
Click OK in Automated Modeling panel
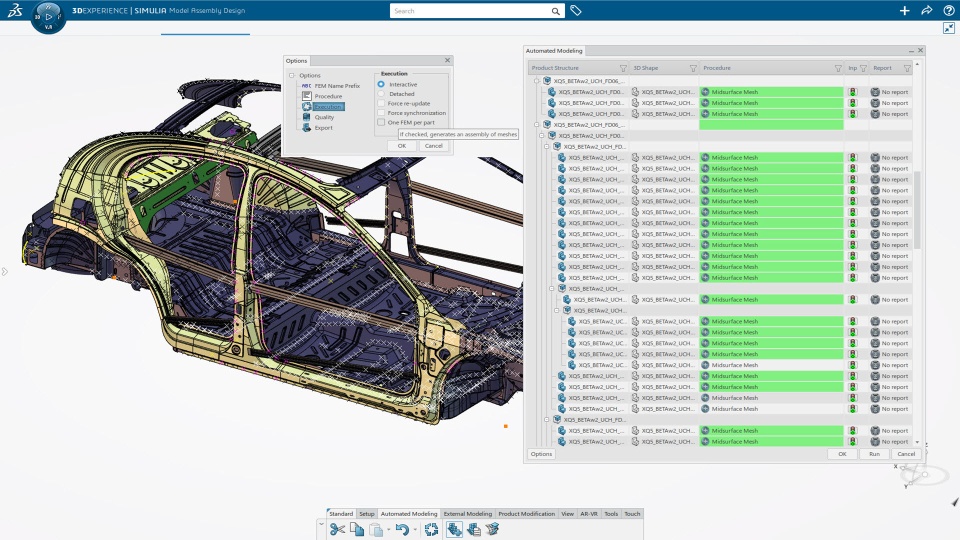pos(842,454)
